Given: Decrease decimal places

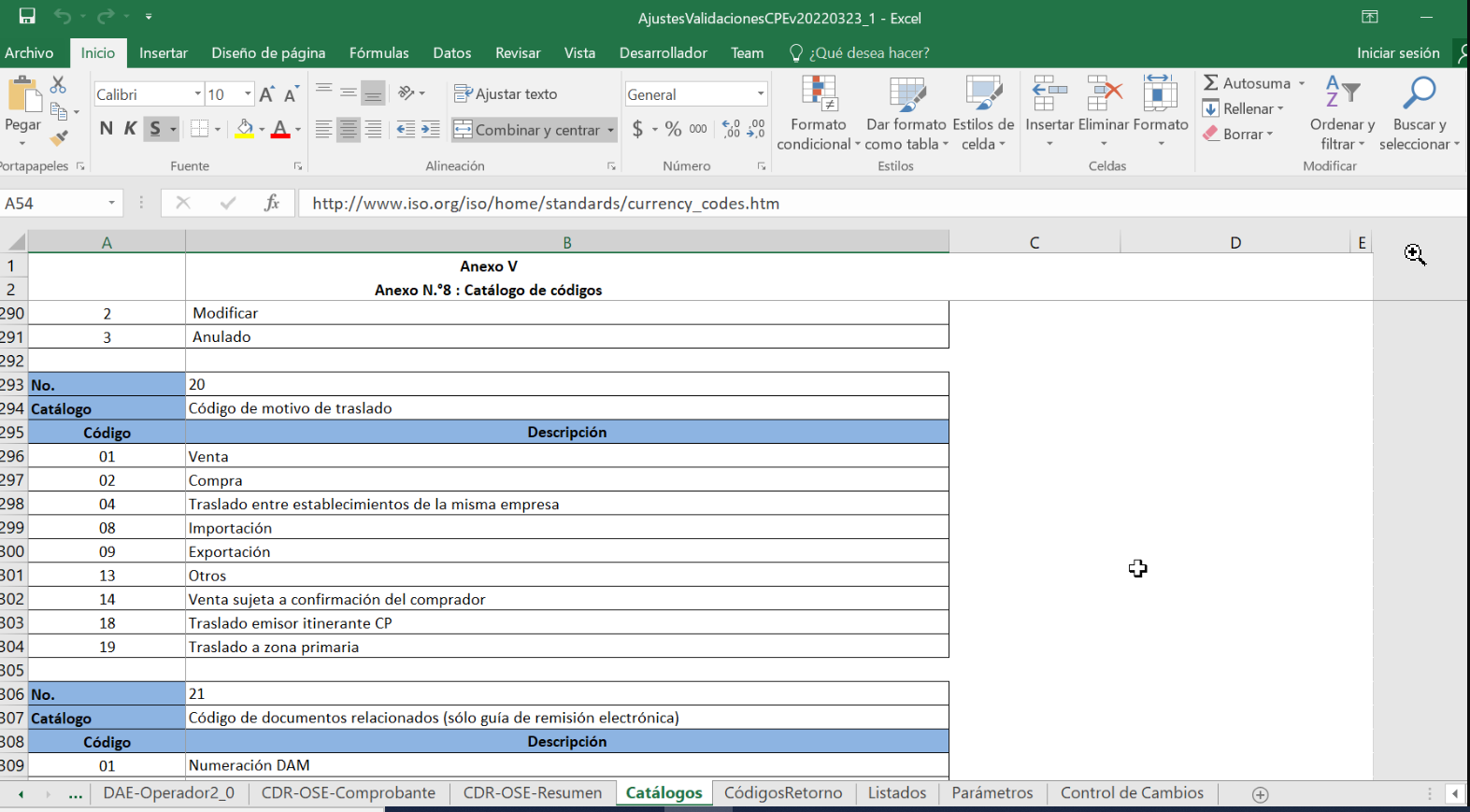Looking at the screenshot, I should click(756, 129).
